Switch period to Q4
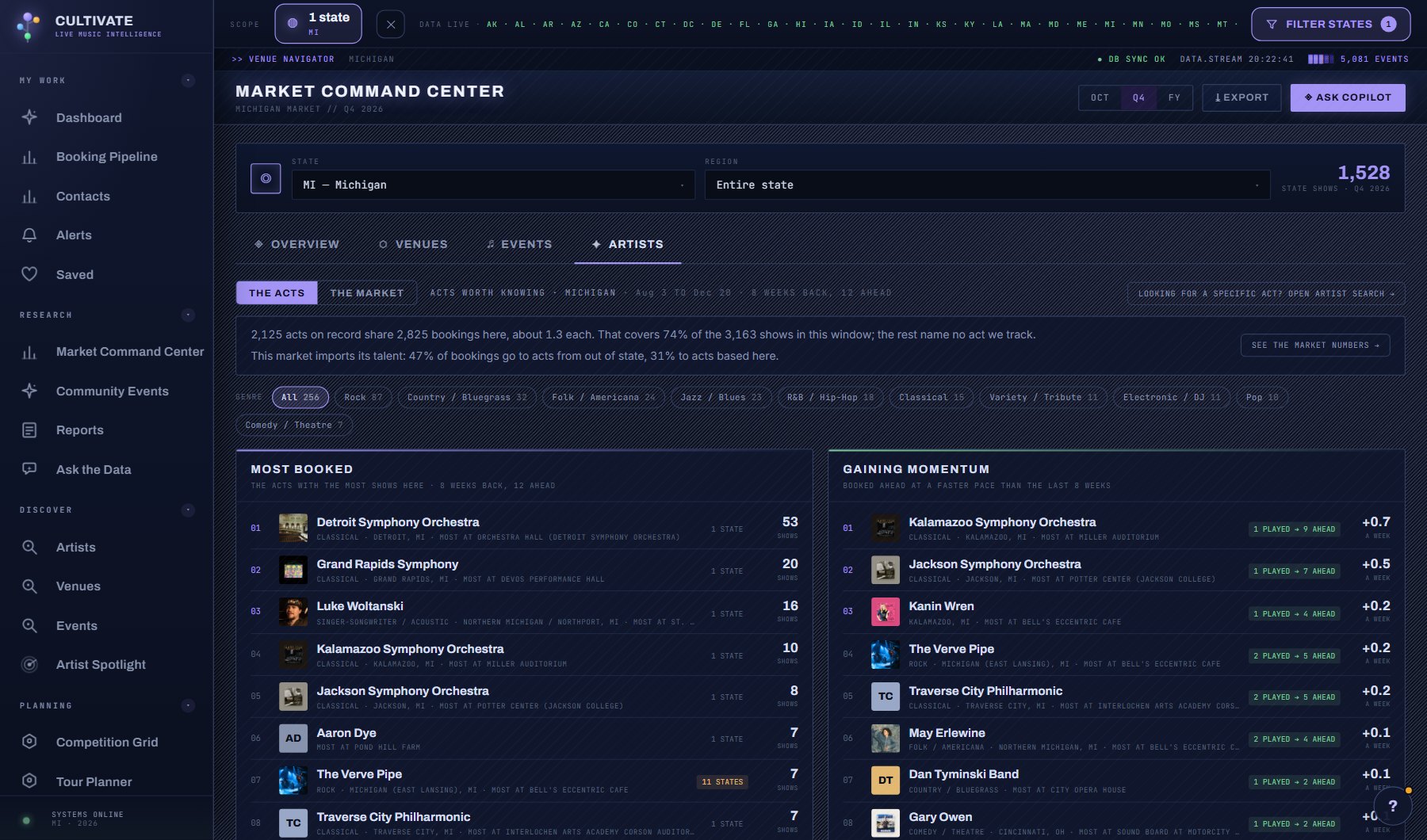 coord(1138,97)
